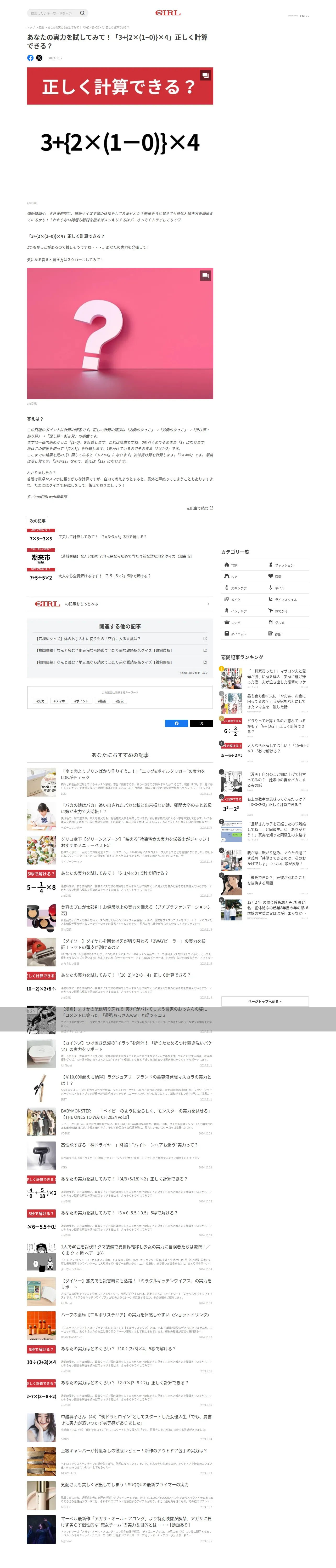Click the メイク makeup icon
This screenshot has width=336, height=1568.
click(227, 599)
